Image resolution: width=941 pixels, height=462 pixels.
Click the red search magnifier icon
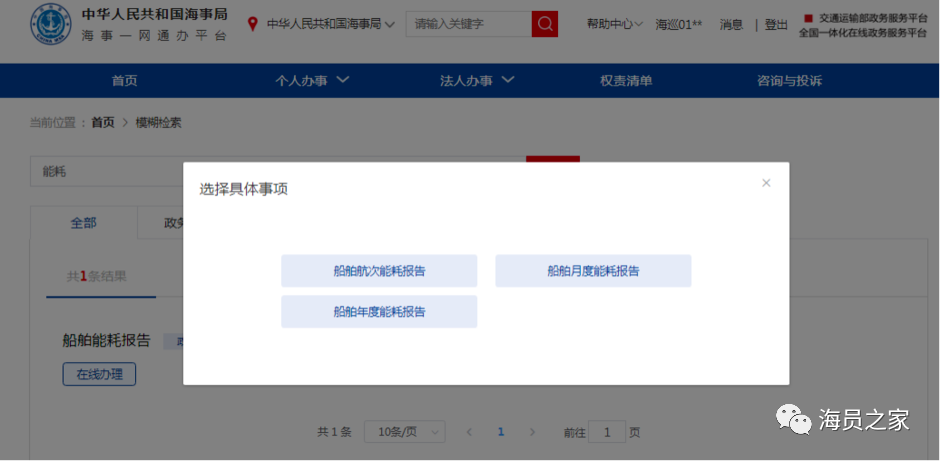pos(544,24)
